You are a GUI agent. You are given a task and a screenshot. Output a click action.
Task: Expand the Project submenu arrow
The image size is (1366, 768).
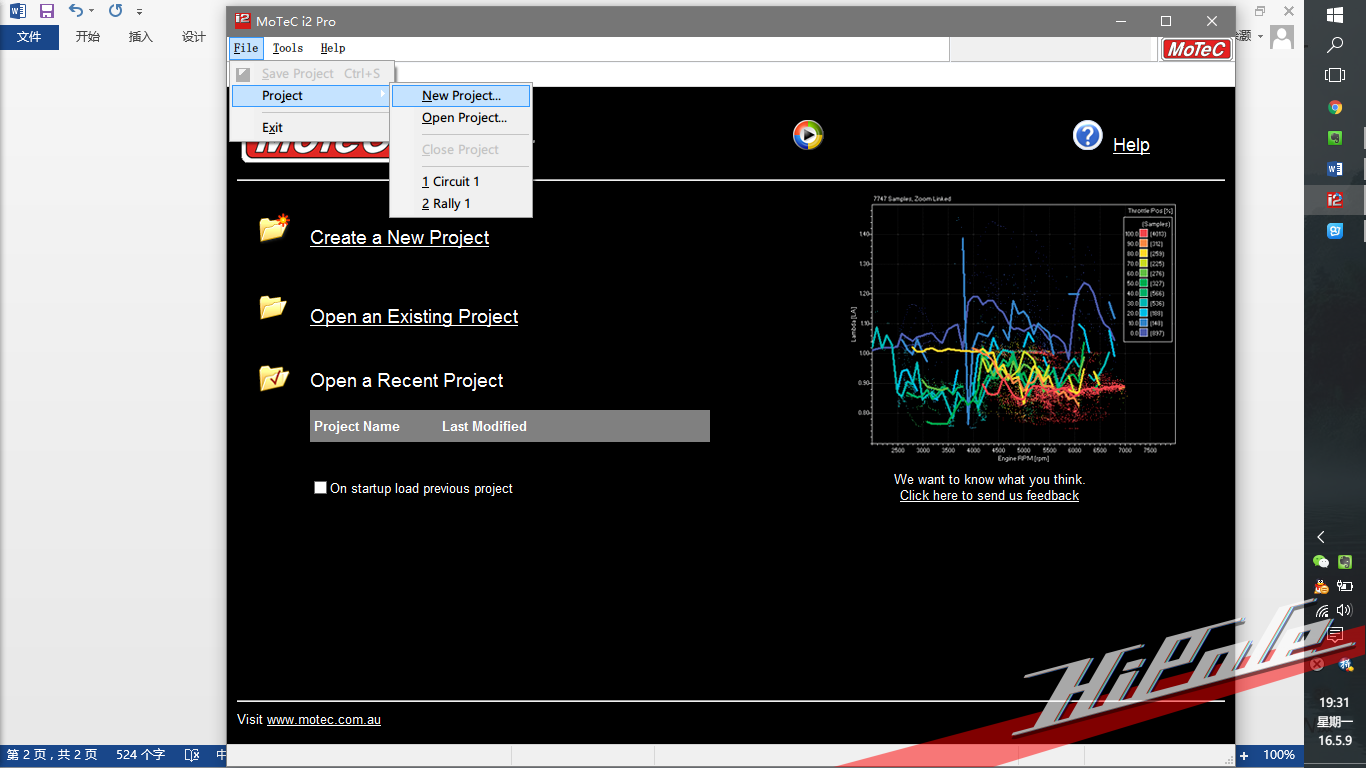point(383,96)
